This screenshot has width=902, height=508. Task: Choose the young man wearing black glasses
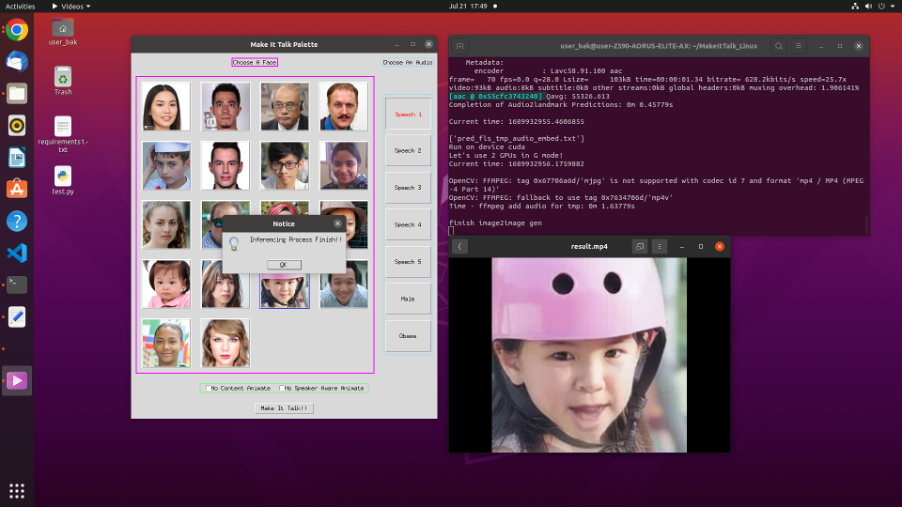285,166
